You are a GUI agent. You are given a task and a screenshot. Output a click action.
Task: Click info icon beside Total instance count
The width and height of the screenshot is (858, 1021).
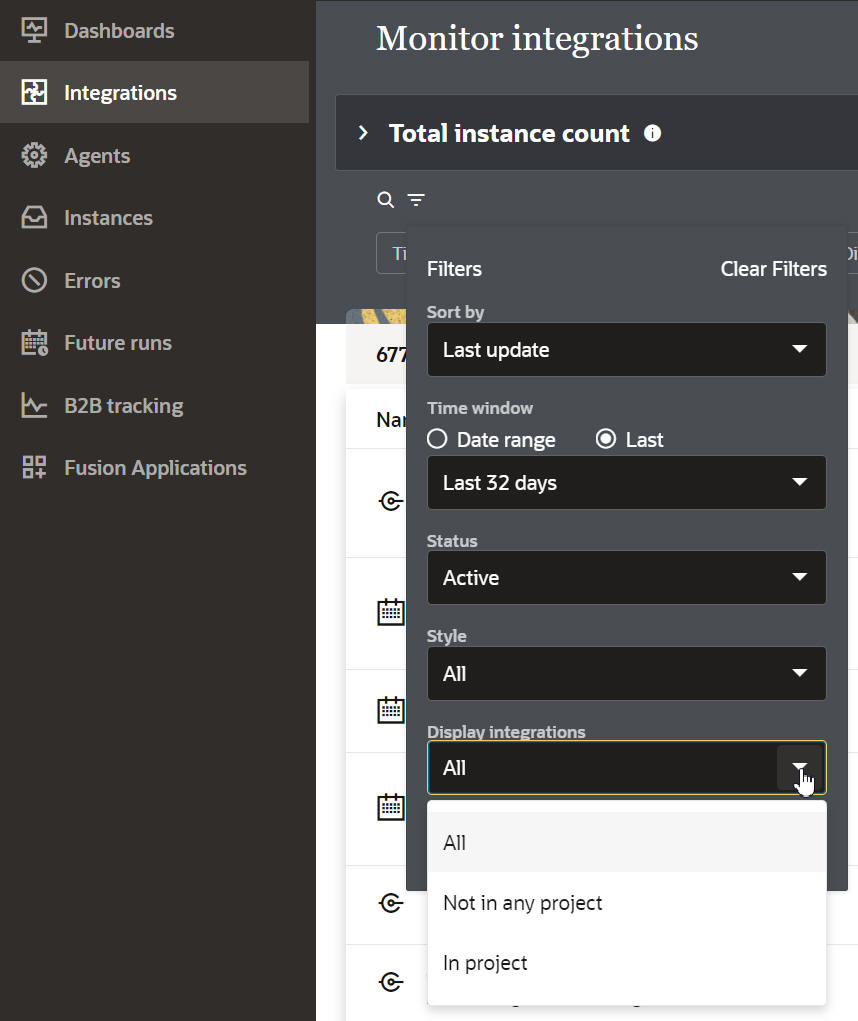tap(652, 133)
